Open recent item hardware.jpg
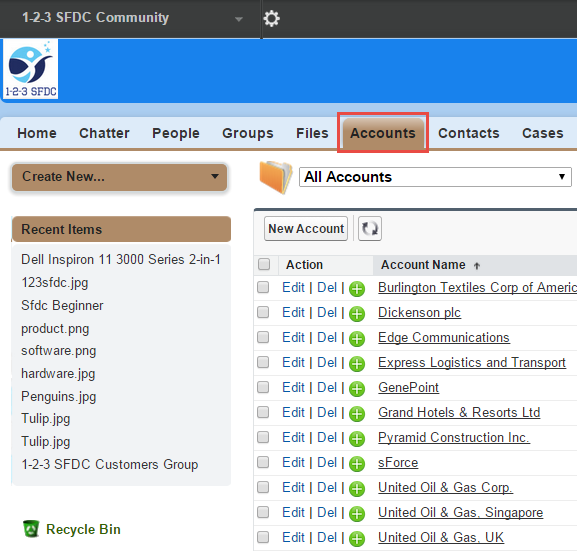 (58, 374)
